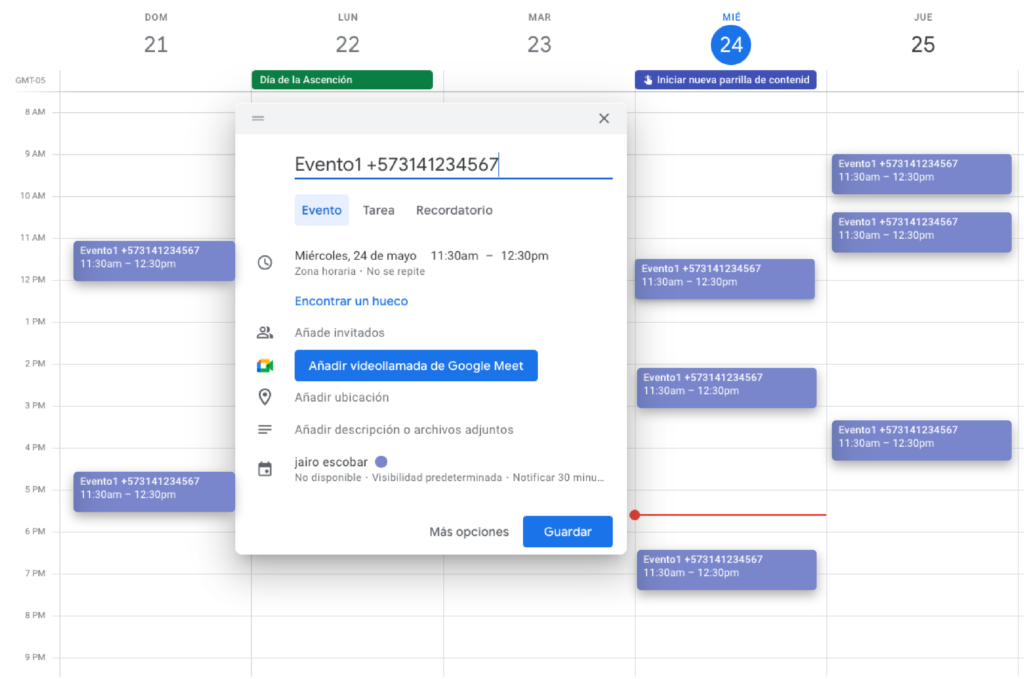Select the Evento tab
This screenshot has width=1024, height=679.
pos(321,210)
